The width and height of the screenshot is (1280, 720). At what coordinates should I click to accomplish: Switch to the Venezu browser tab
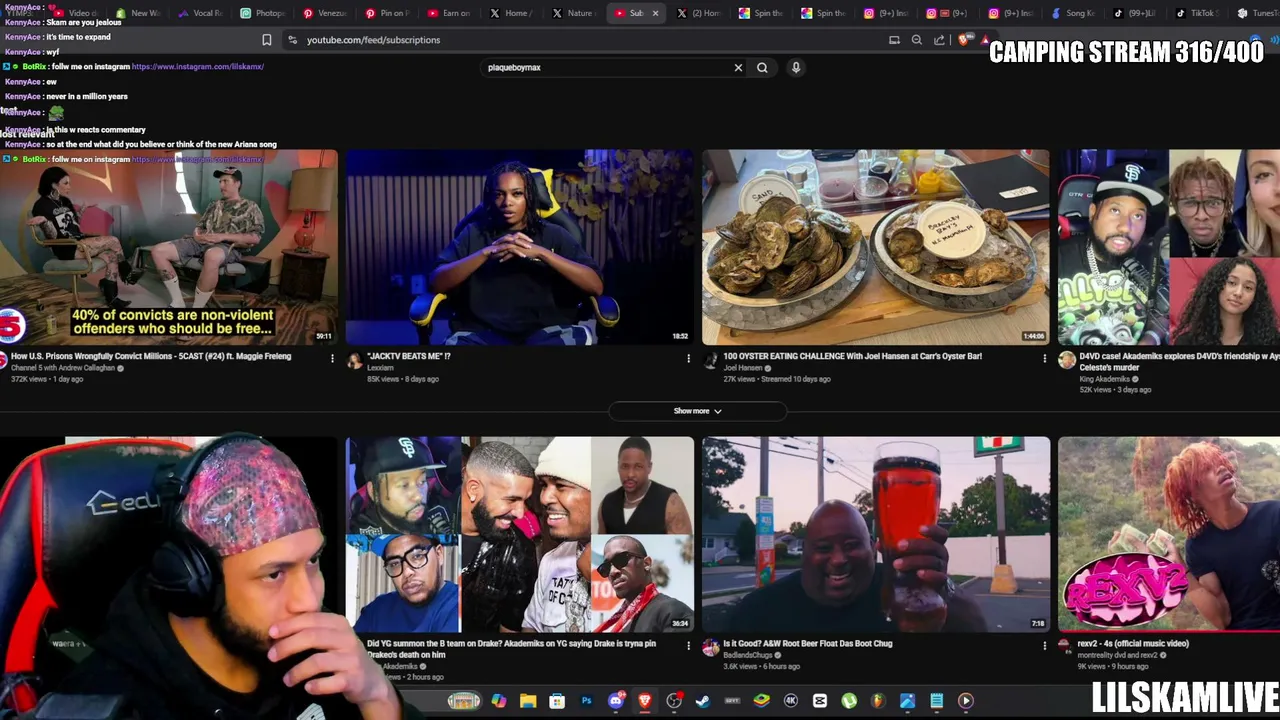coord(325,13)
